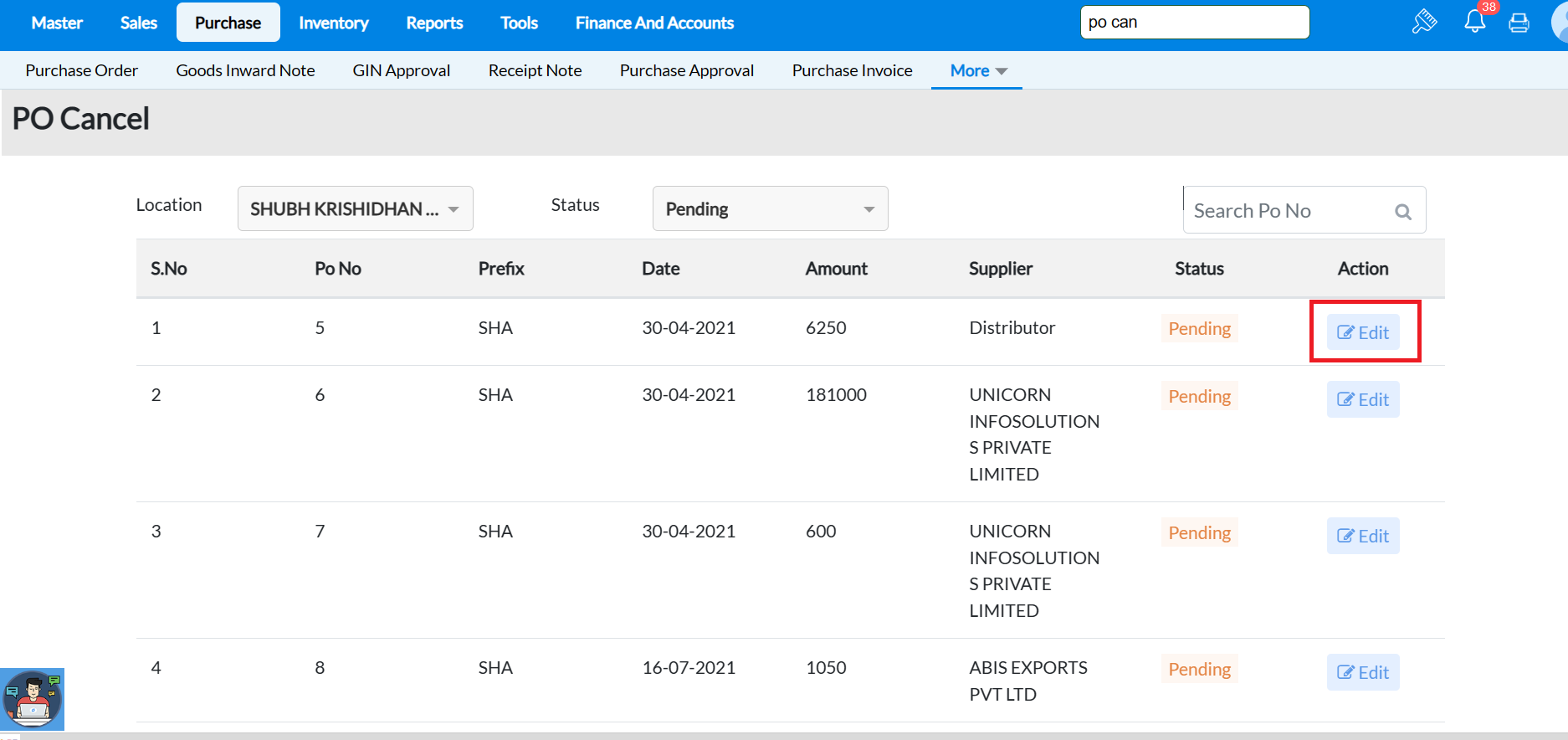Viewport: 1568px width, 740px height.
Task: Go to Purchase Order tab
Action: pos(81,71)
